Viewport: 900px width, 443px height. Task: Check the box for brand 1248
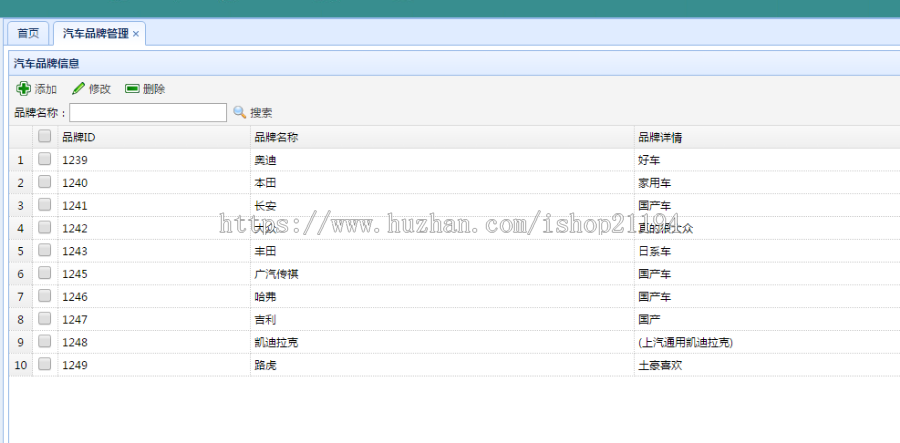pos(44,341)
